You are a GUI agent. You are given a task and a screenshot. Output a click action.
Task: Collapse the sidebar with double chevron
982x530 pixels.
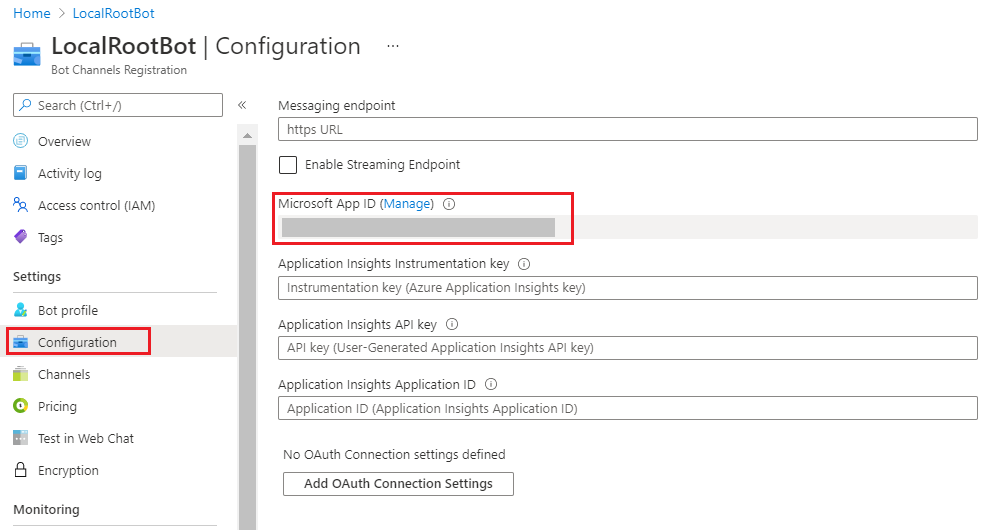(242, 105)
